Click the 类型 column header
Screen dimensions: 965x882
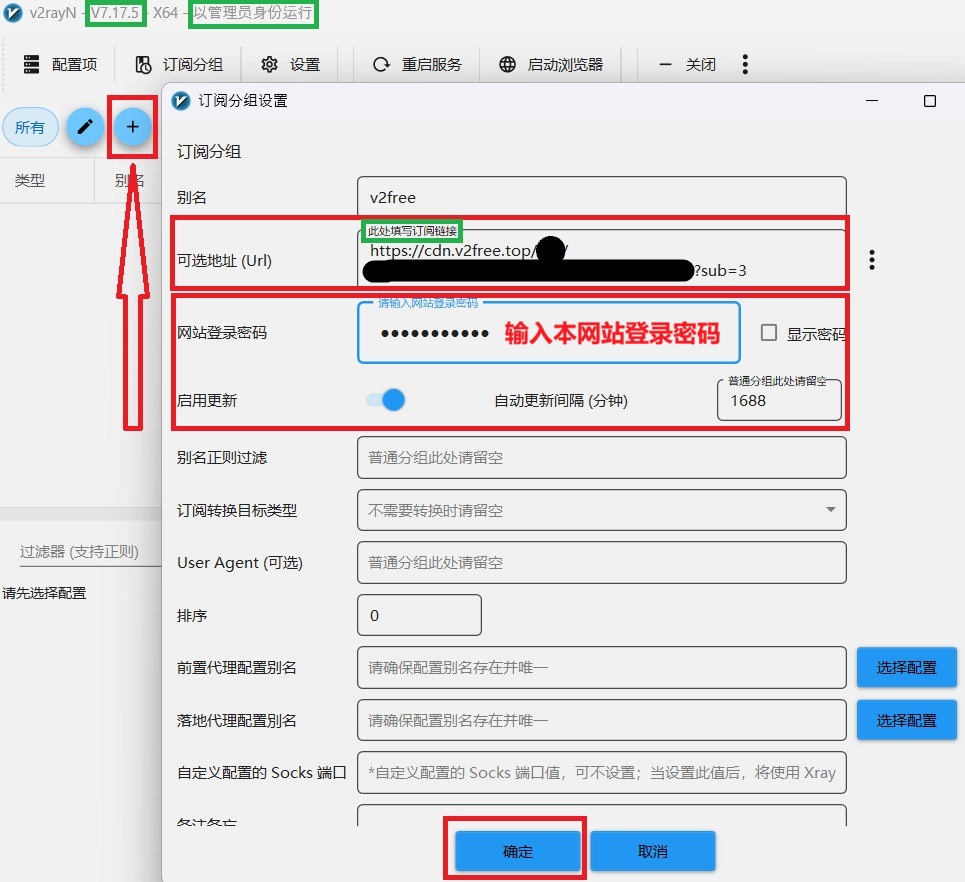point(30,180)
